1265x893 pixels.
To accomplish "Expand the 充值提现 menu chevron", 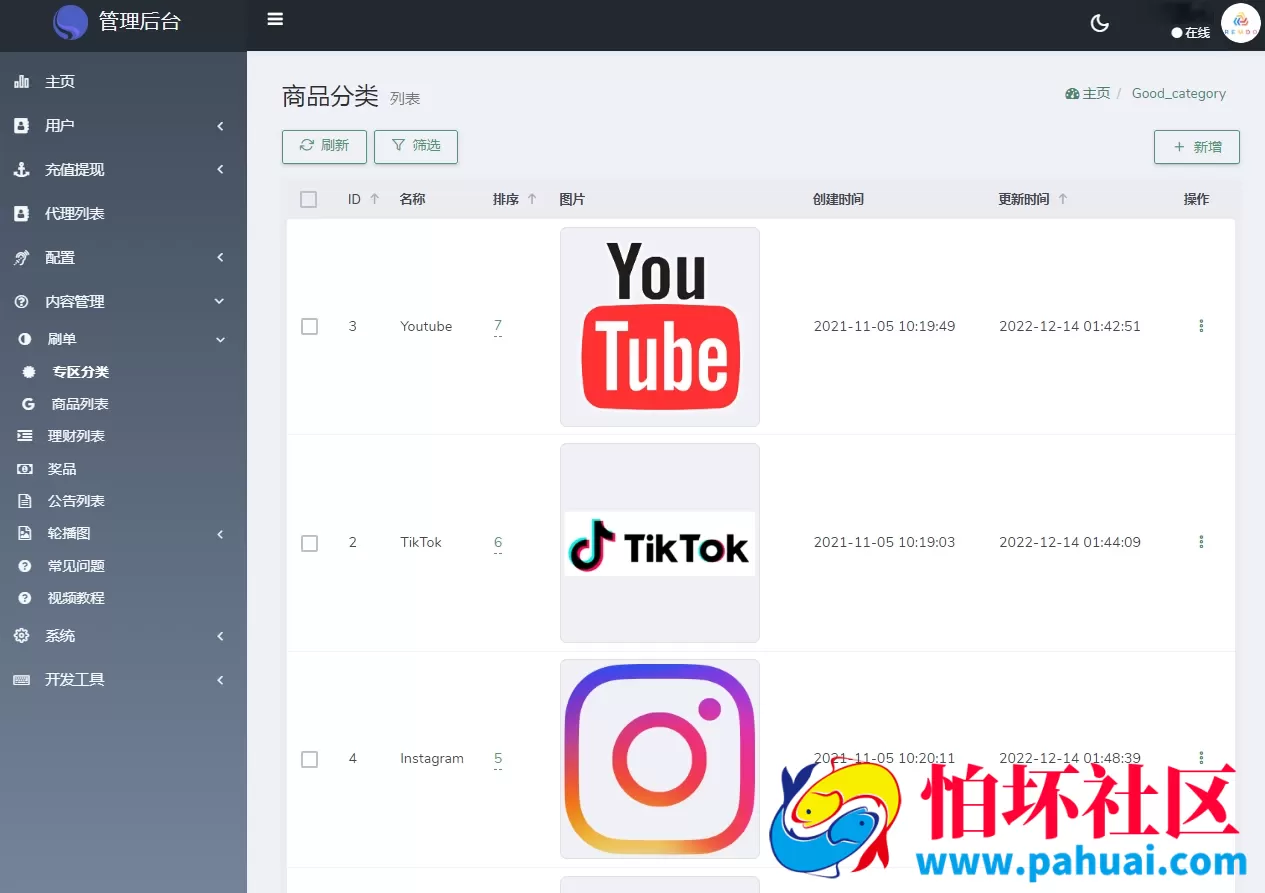I will pos(220,170).
